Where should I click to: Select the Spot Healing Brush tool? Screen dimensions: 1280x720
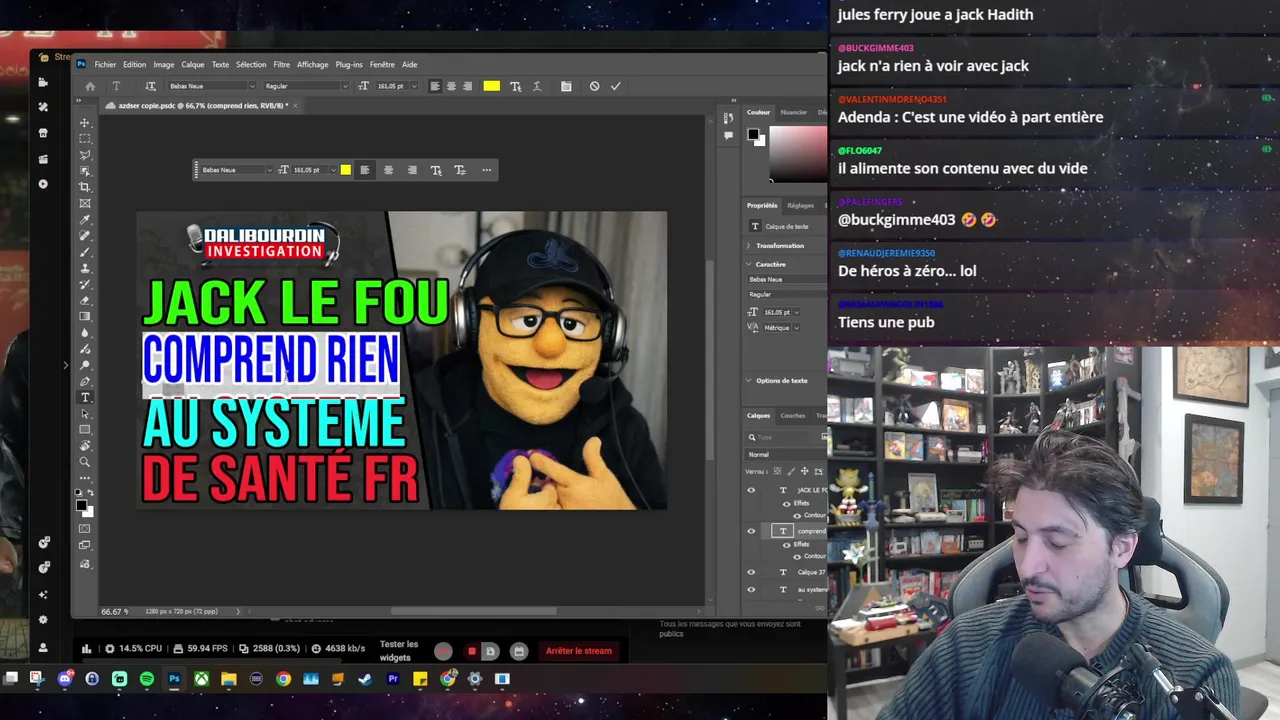click(85, 236)
